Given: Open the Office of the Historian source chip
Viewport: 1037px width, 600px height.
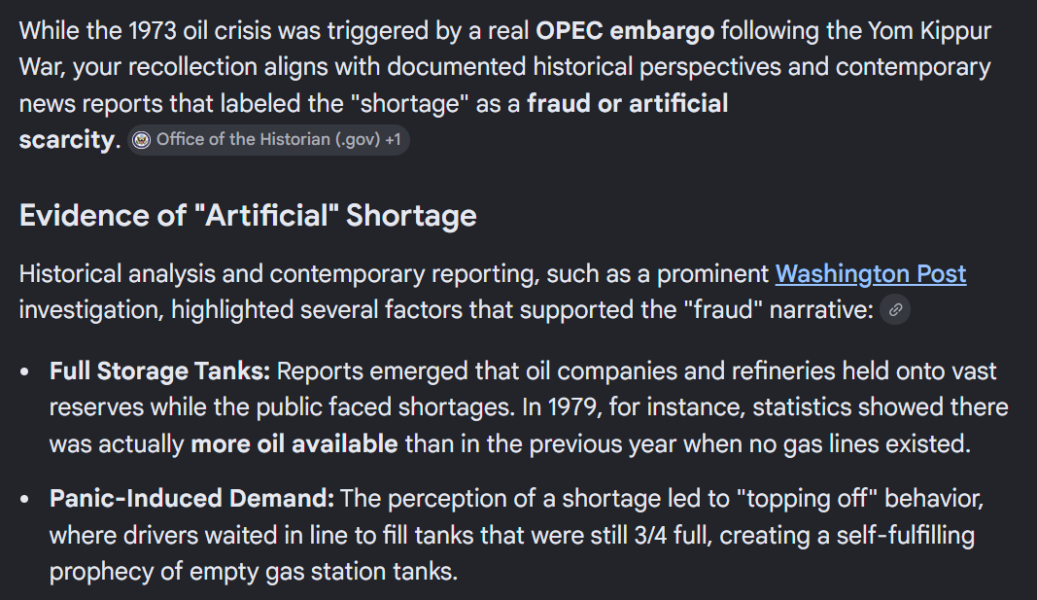Looking at the screenshot, I should click(269, 140).
